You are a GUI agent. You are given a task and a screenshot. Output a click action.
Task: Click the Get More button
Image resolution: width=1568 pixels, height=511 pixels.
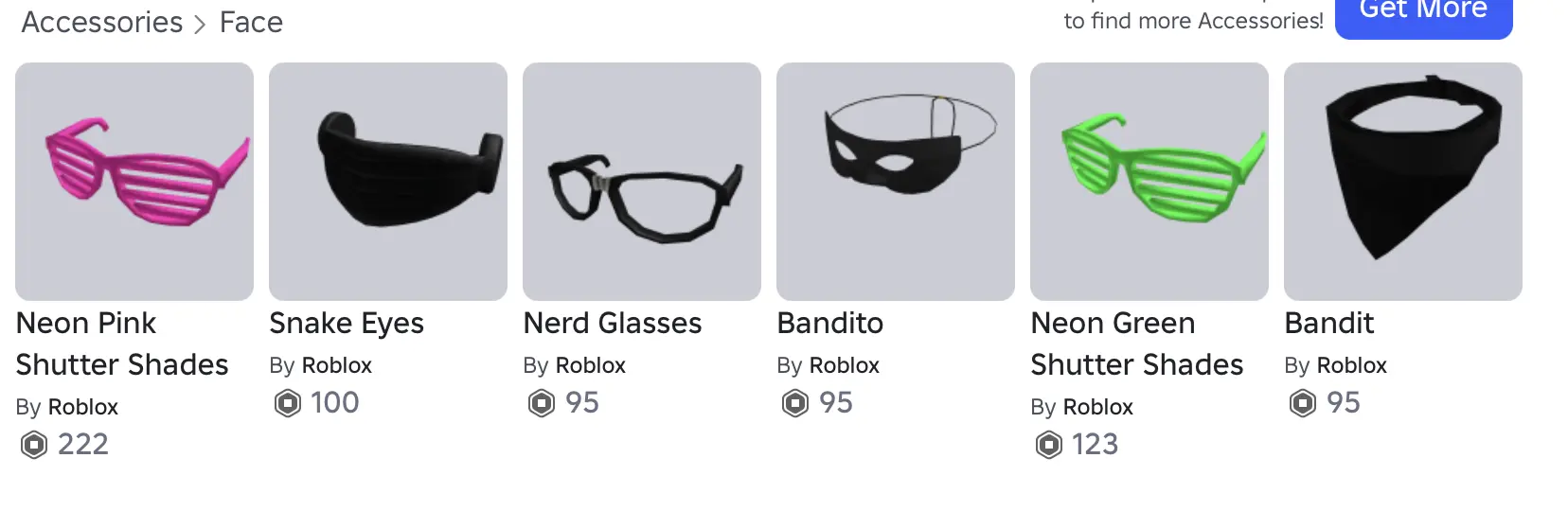(1423, 13)
